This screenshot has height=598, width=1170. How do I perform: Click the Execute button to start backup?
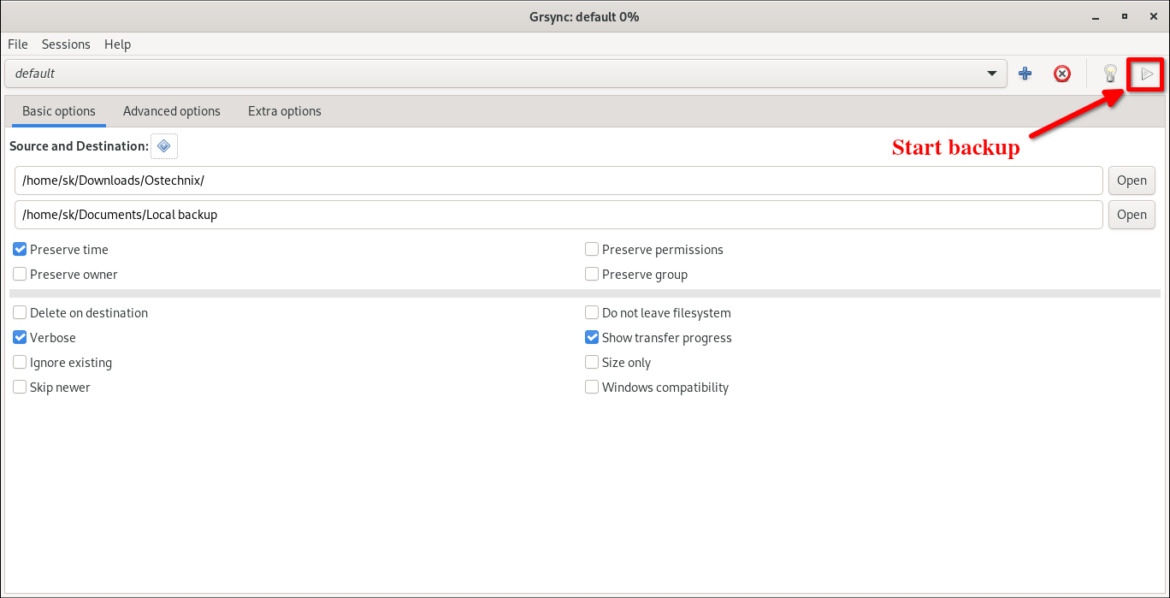[1146, 73]
